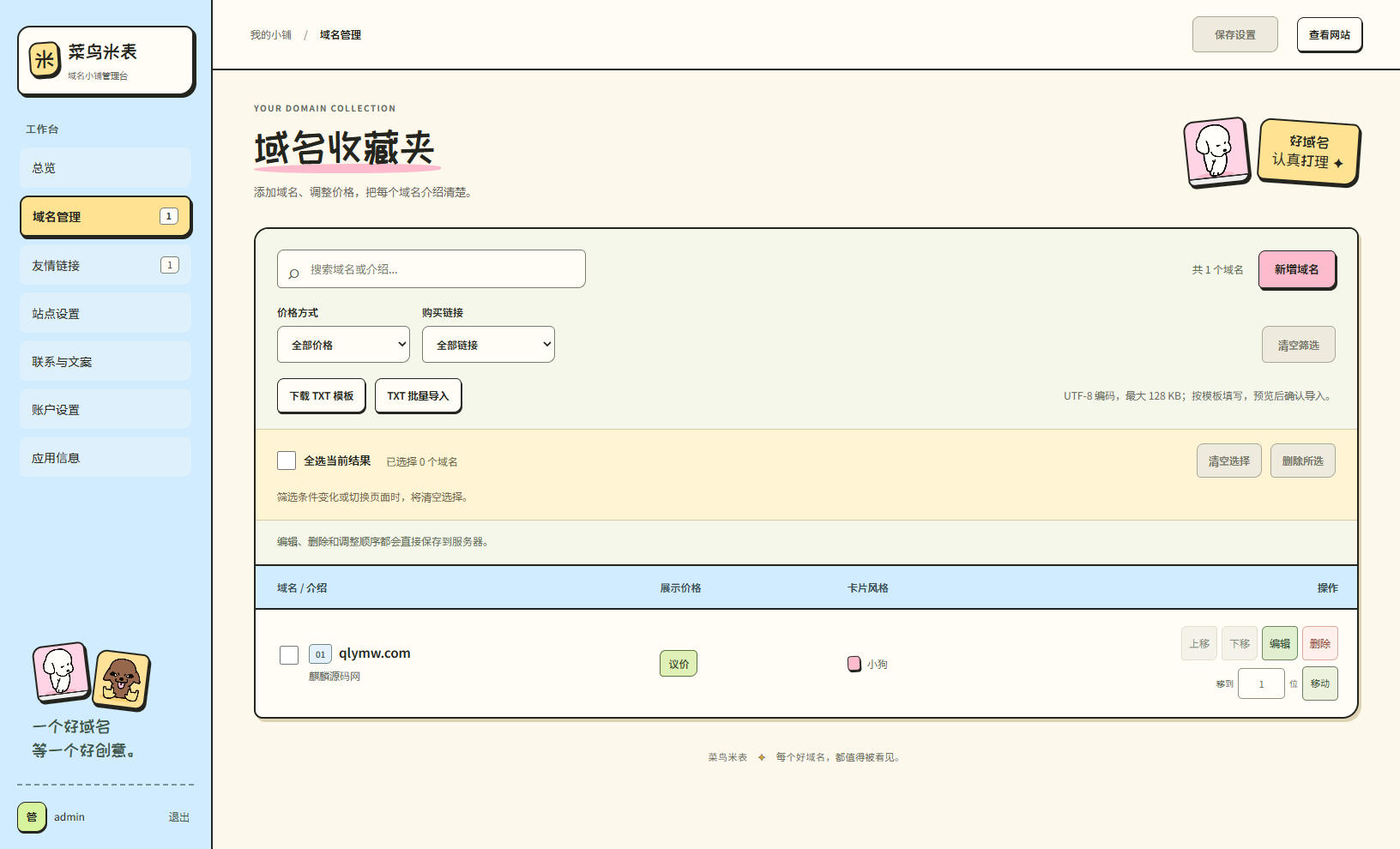Click 下载 TXT 模板
1400x849 pixels.
tap(322, 395)
